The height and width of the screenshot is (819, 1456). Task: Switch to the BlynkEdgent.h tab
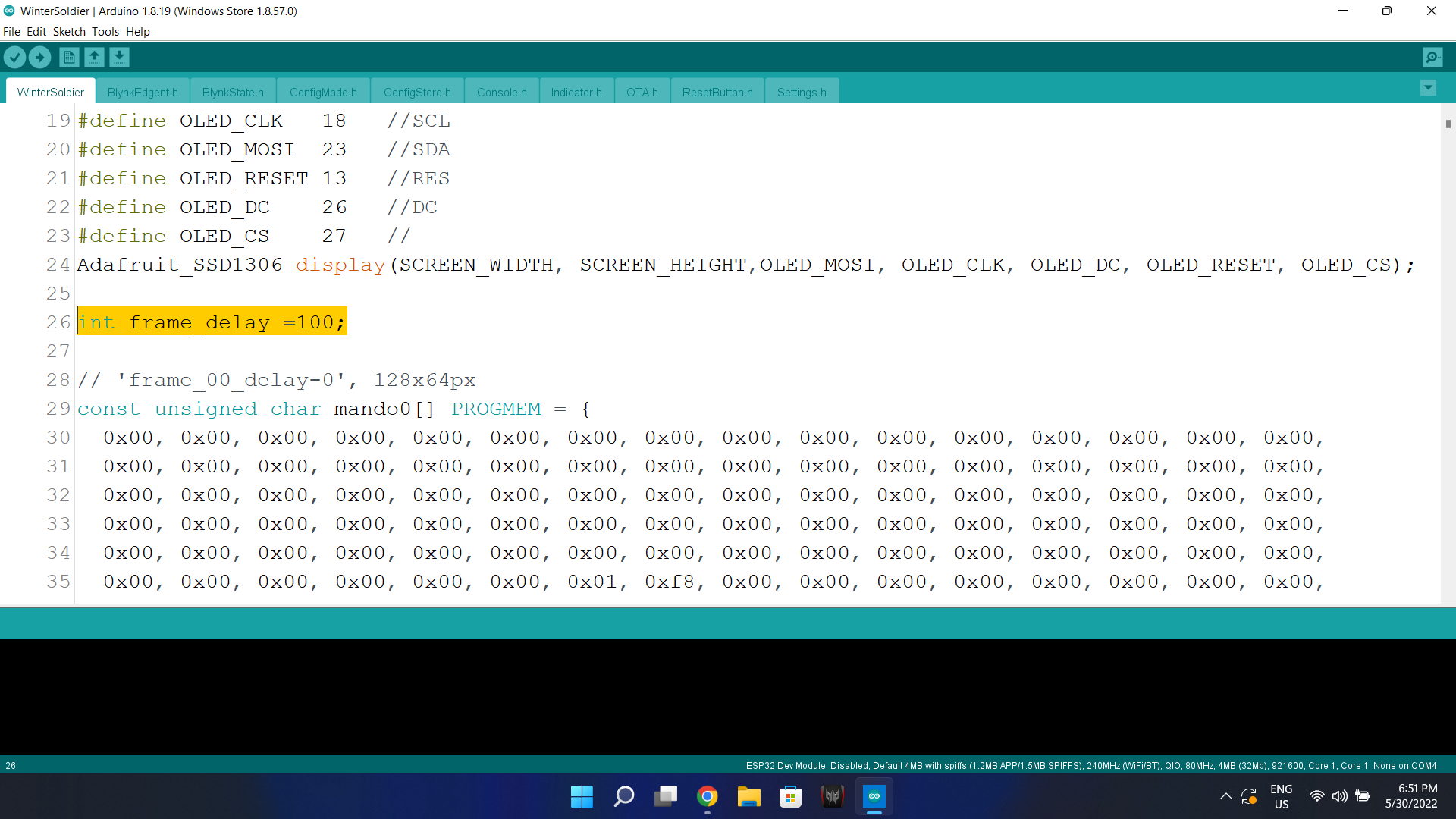pyautogui.click(x=142, y=92)
